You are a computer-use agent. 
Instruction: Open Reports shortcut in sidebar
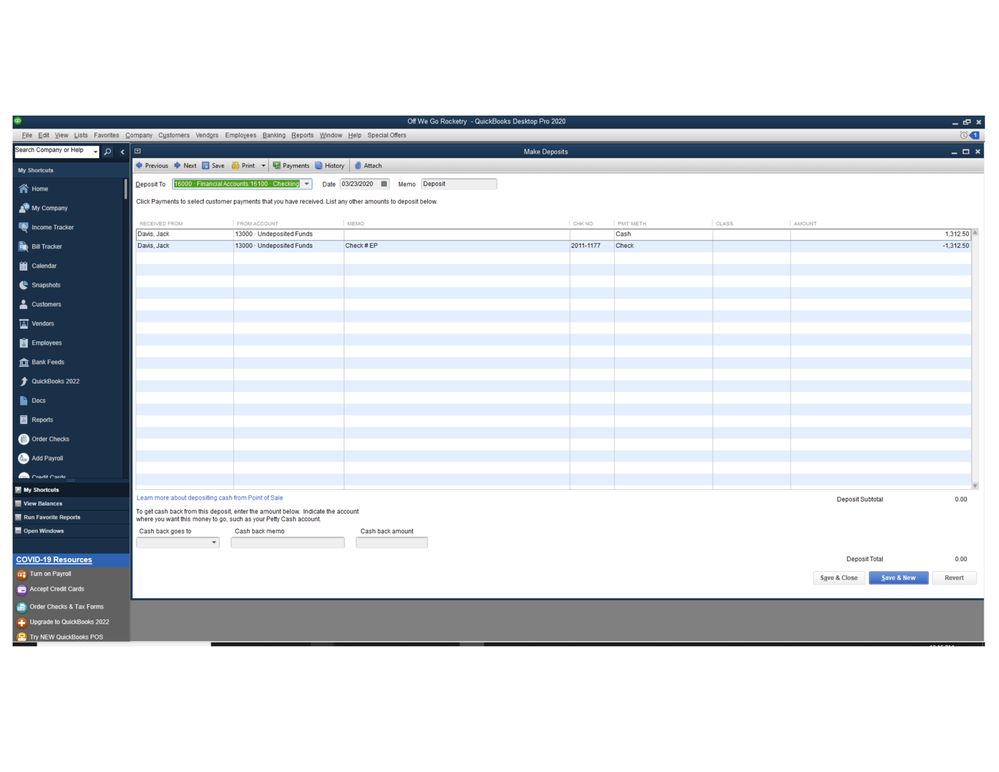coord(36,420)
